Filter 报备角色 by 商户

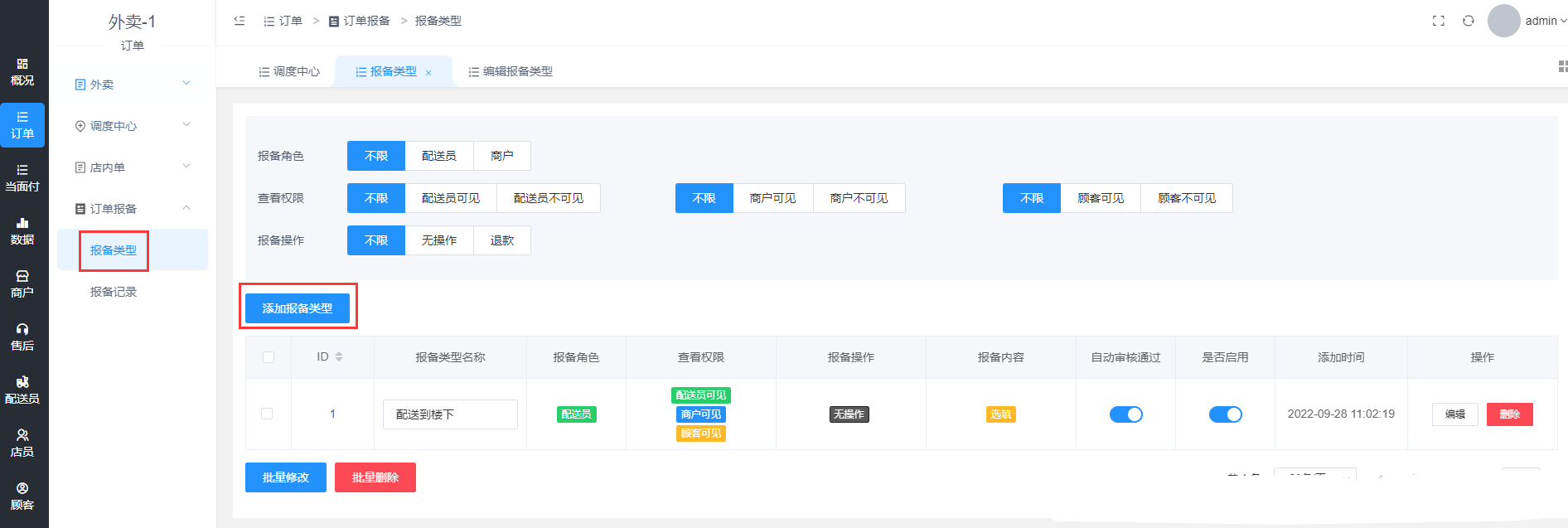[502, 156]
